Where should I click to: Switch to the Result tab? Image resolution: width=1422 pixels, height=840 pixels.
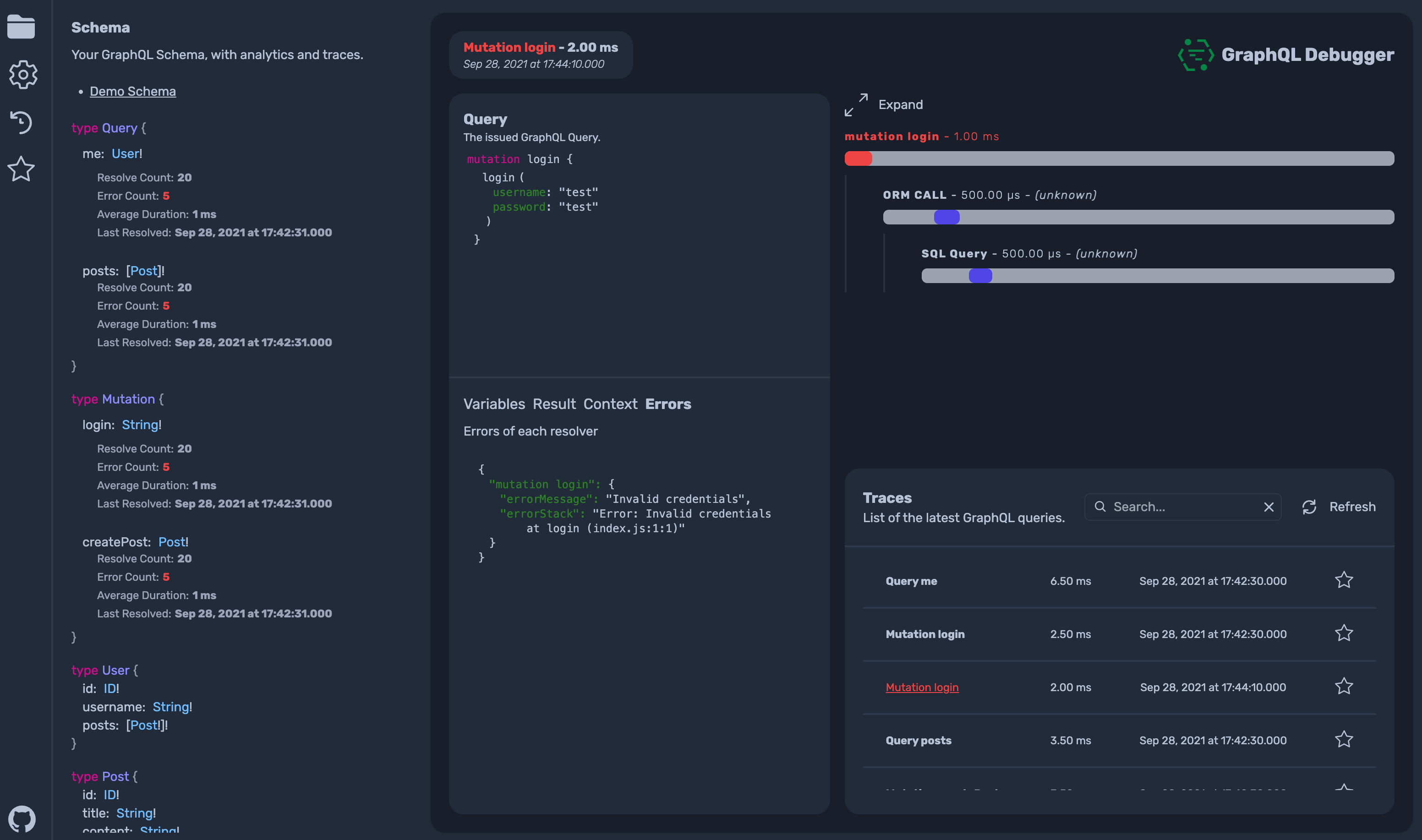[553, 404]
